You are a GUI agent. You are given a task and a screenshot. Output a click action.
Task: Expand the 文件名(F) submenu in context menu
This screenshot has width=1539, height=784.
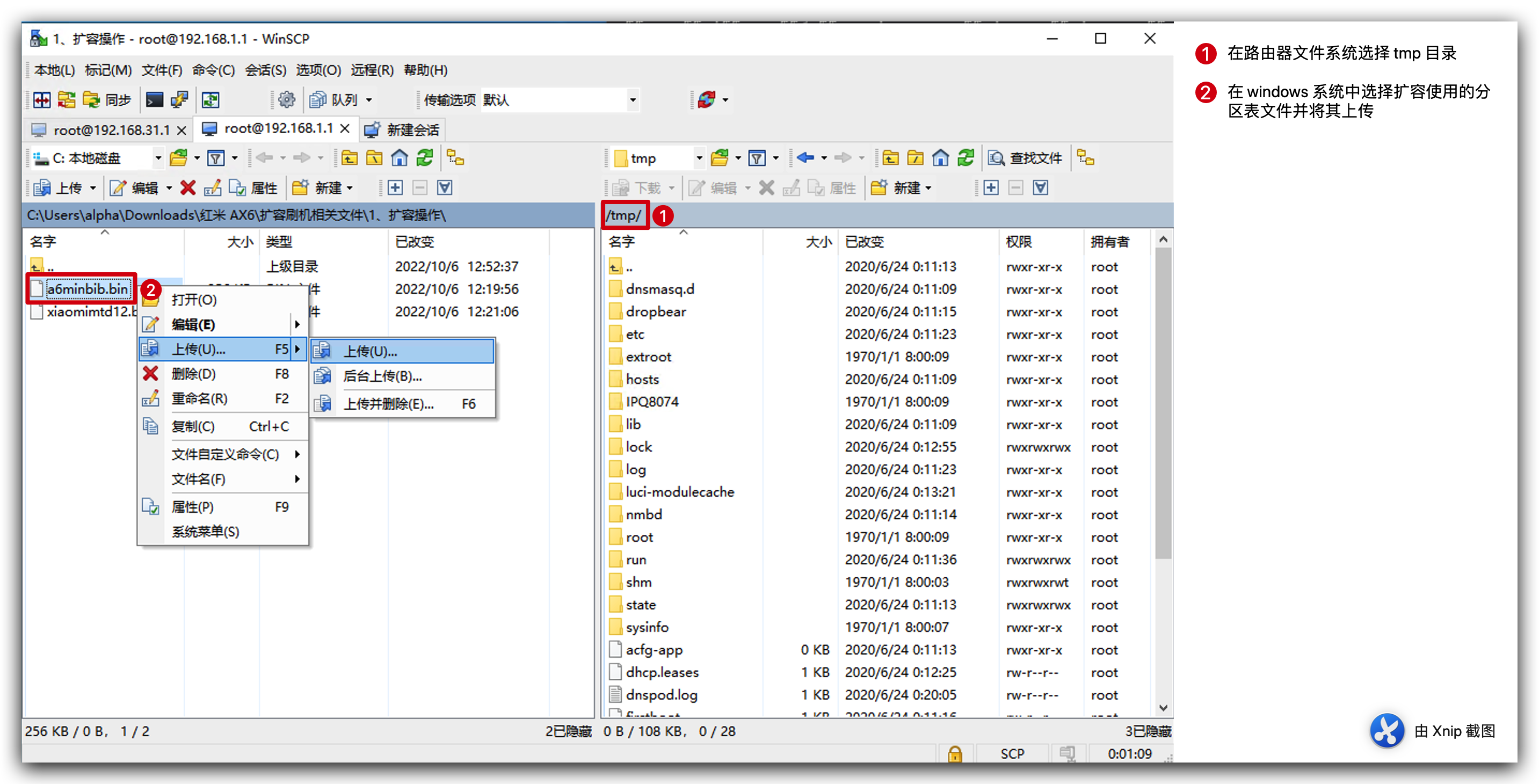(x=223, y=479)
